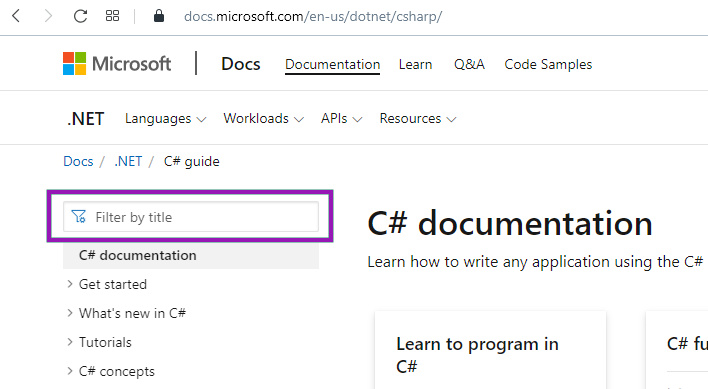Open the APIs dropdown menu

(341, 119)
